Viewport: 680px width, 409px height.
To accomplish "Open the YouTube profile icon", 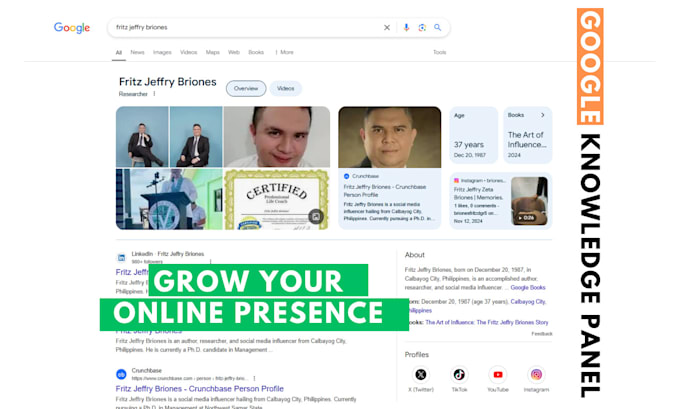I will [x=498, y=374].
